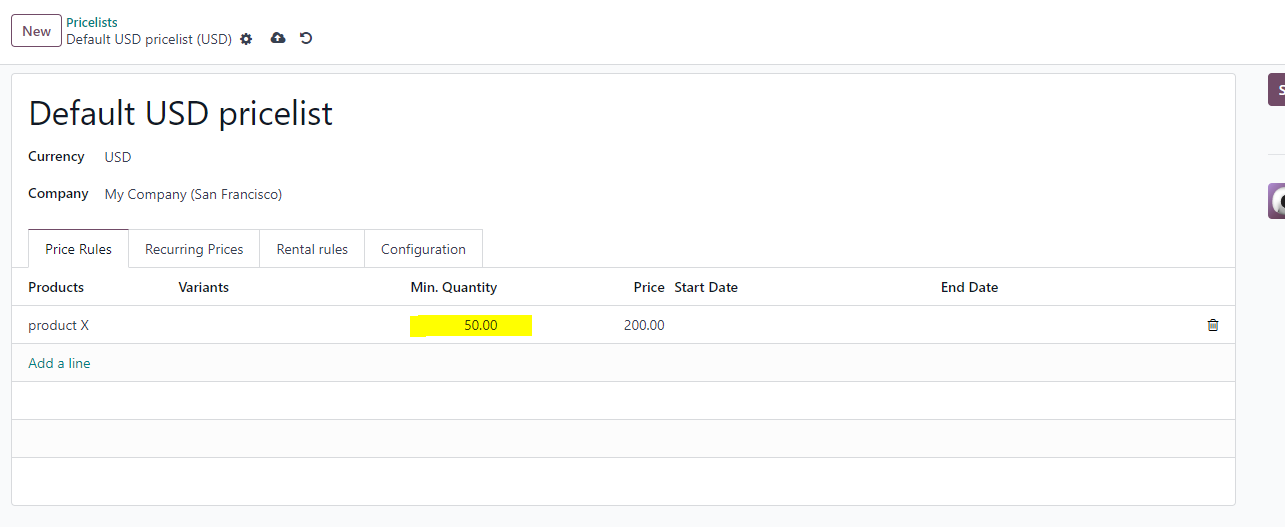
Task: Select the Price Rules tab
Action: coord(79,249)
